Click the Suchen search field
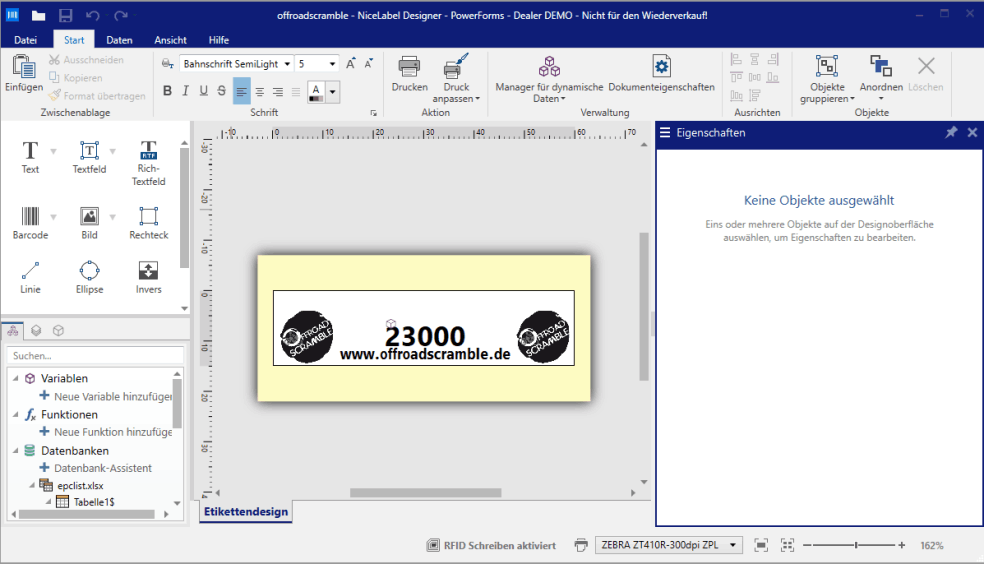This screenshot has width=984, height=564. (x=95, y=355)
